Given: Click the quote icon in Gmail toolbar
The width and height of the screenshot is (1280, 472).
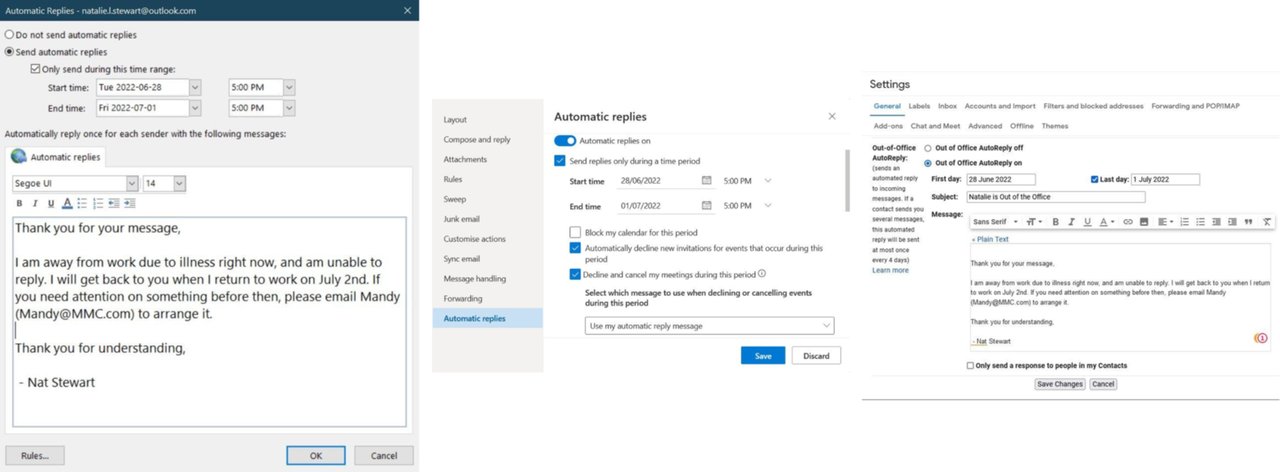Looking at the screenshot, I should (1248, 221).
